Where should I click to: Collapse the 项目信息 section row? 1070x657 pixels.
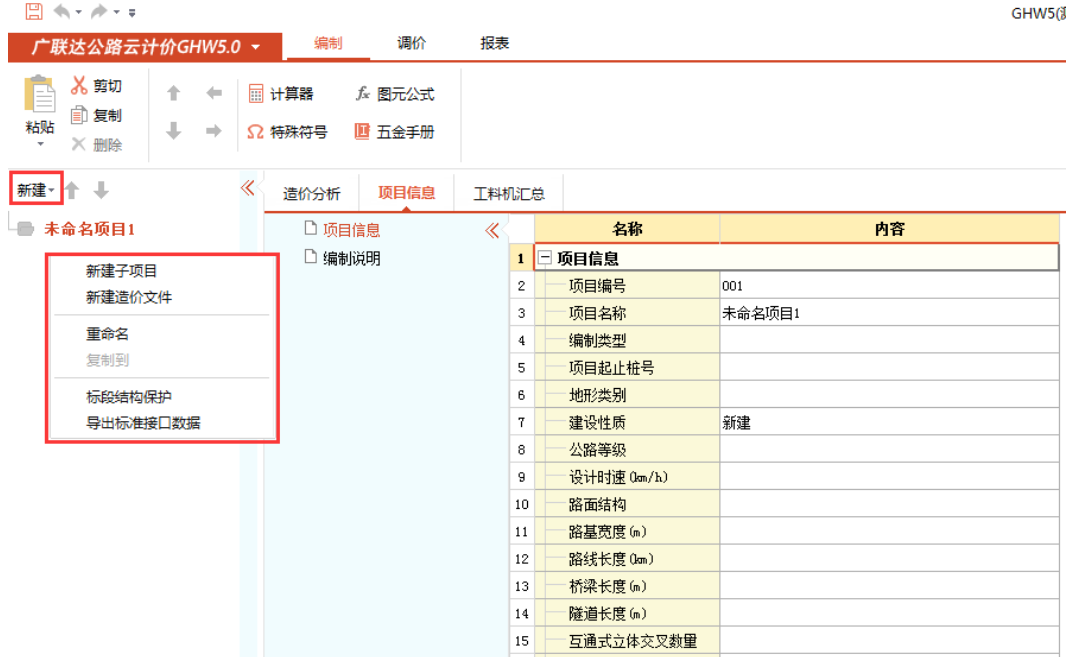(545, 258)
